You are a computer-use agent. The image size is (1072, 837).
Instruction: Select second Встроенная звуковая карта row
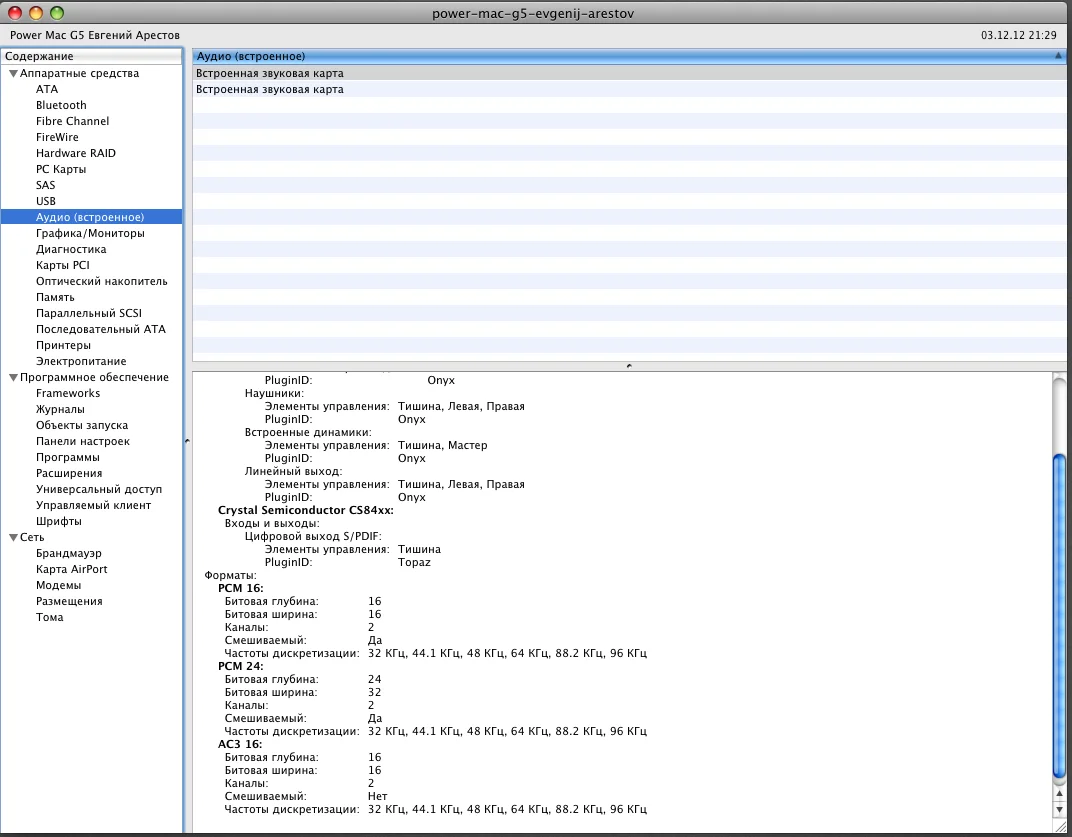pos(270,89)
